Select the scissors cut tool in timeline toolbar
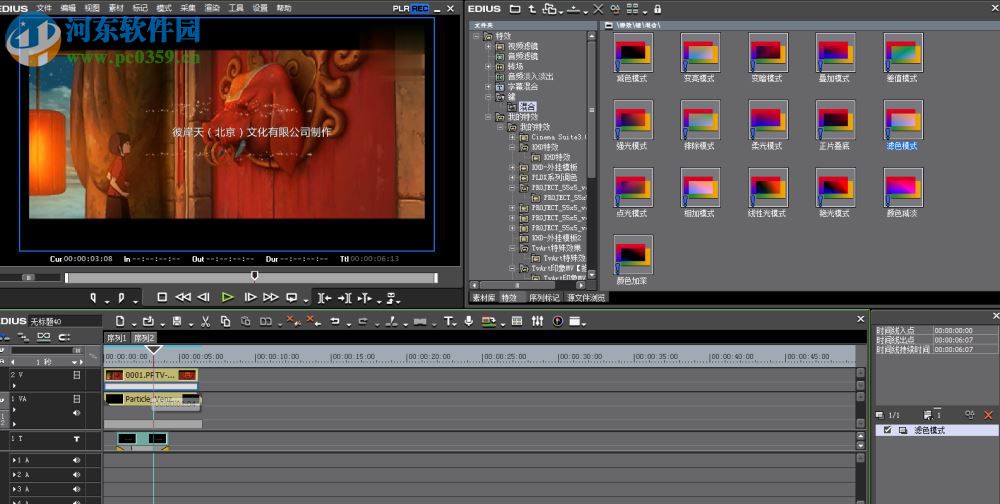1000x504 pixels. tap(204, 321)
